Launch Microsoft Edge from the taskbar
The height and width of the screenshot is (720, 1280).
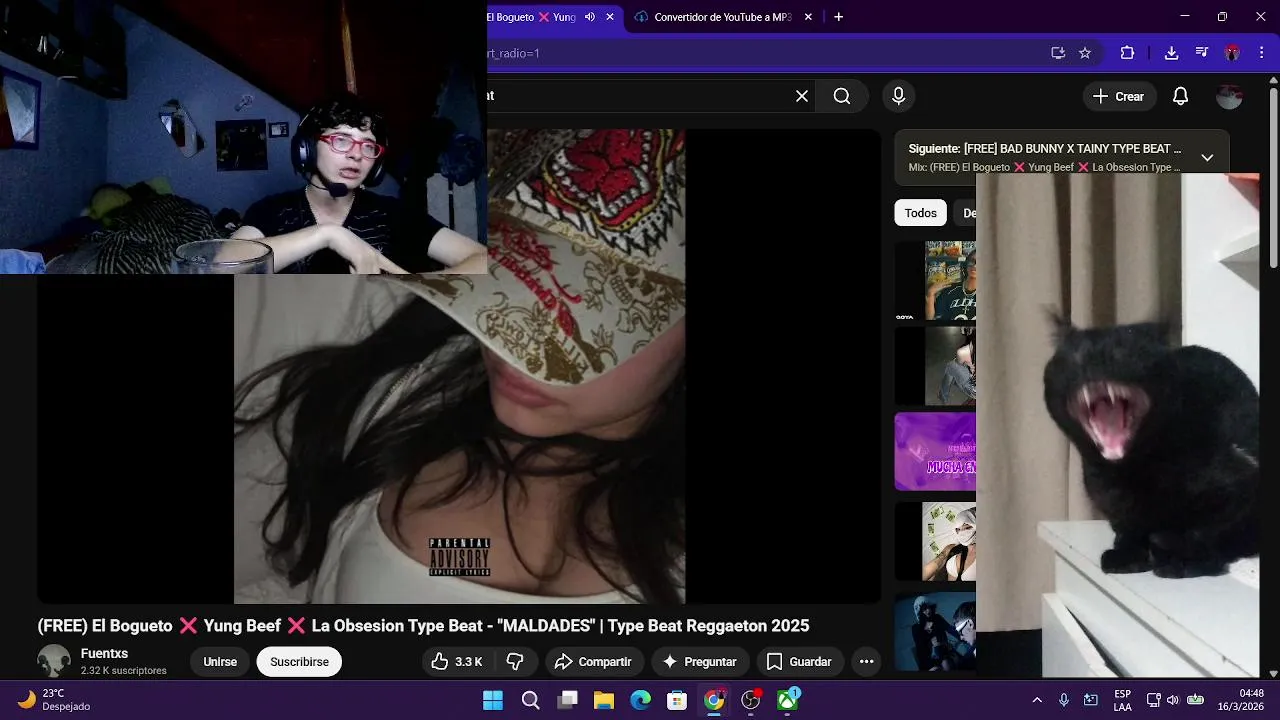(641, 700)
